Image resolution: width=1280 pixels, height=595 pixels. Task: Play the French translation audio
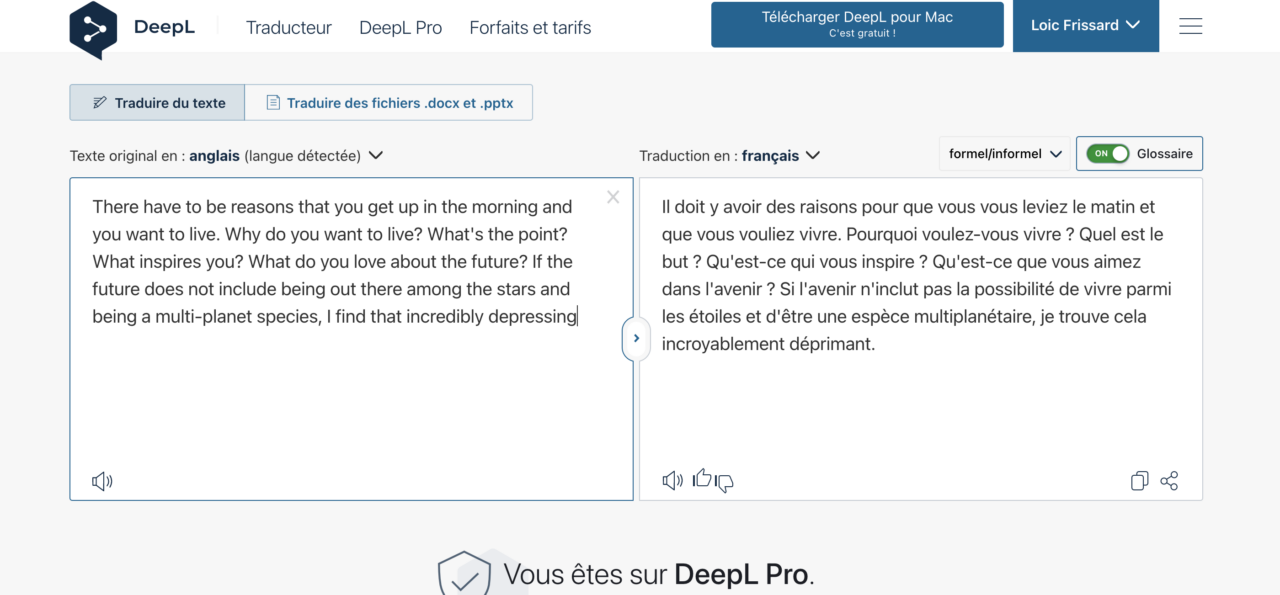pyautogui.click(x=672, y=480)
